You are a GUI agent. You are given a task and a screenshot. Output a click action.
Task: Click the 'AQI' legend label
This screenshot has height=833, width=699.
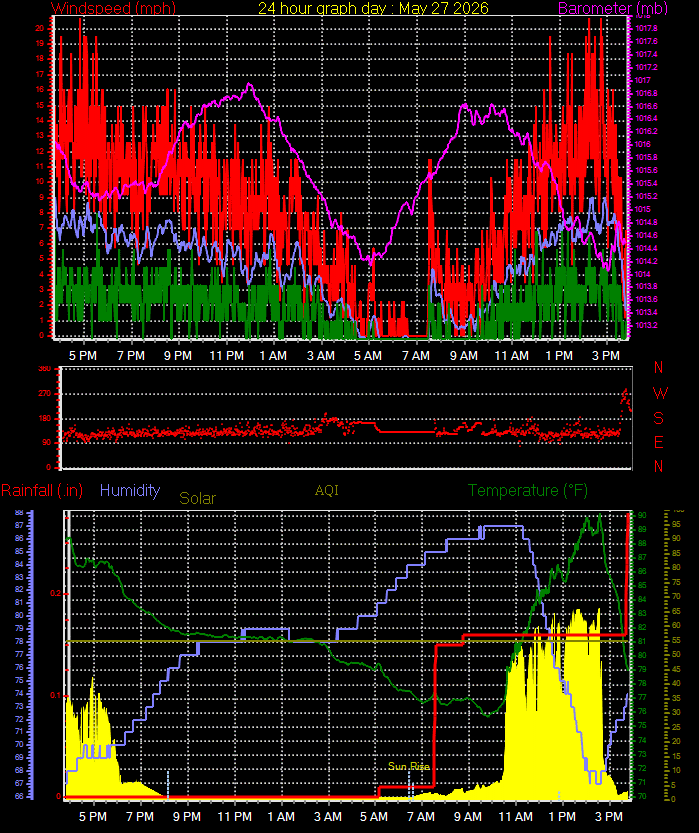coord(326,490)
